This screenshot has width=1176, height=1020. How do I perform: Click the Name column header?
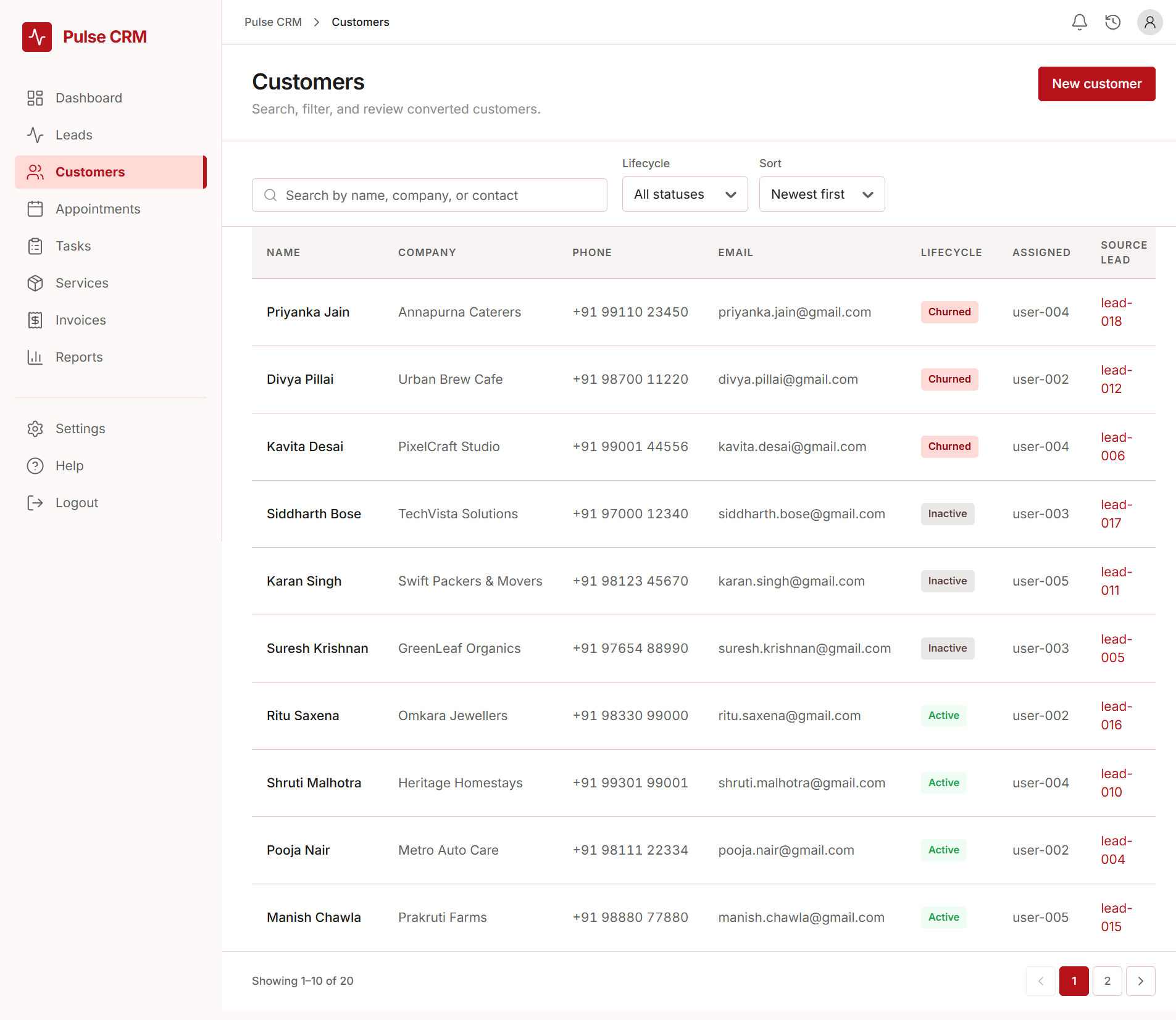click(283, 252)
